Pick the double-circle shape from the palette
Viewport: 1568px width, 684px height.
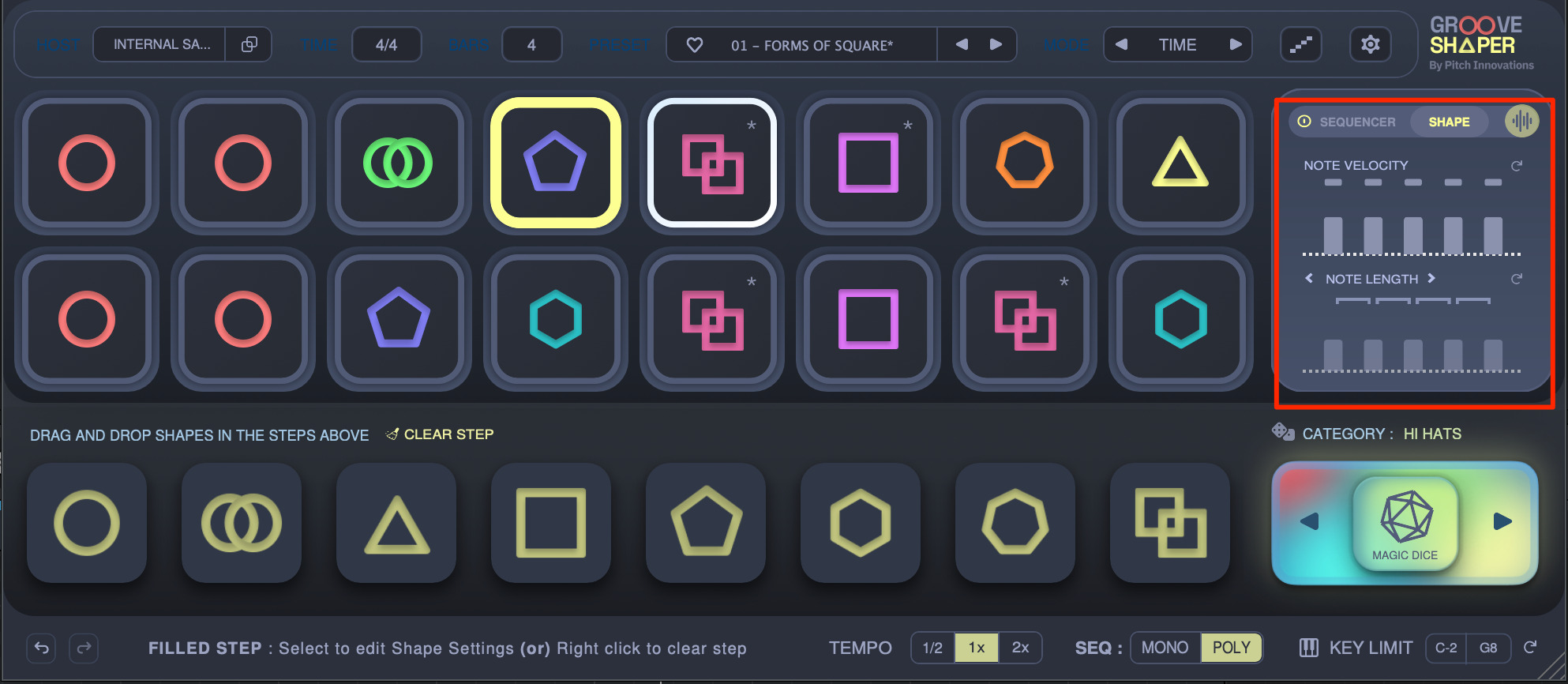click(x=242, y=523)
